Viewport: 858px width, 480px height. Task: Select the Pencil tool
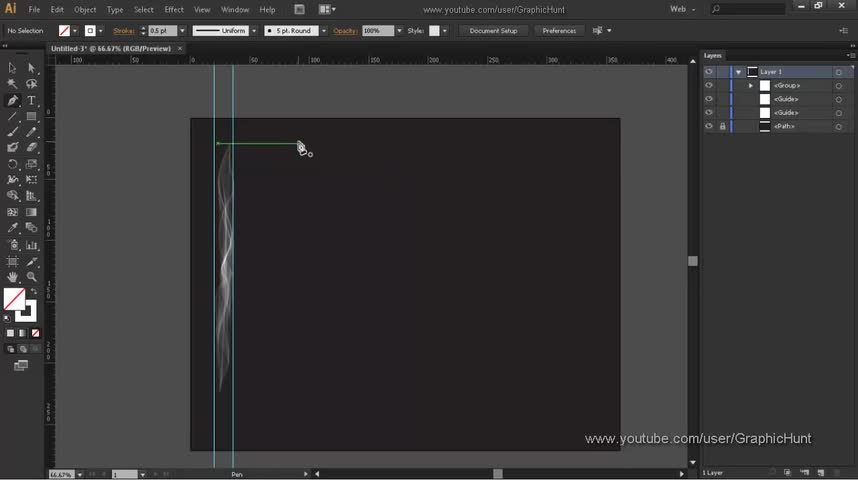point(31,132)
